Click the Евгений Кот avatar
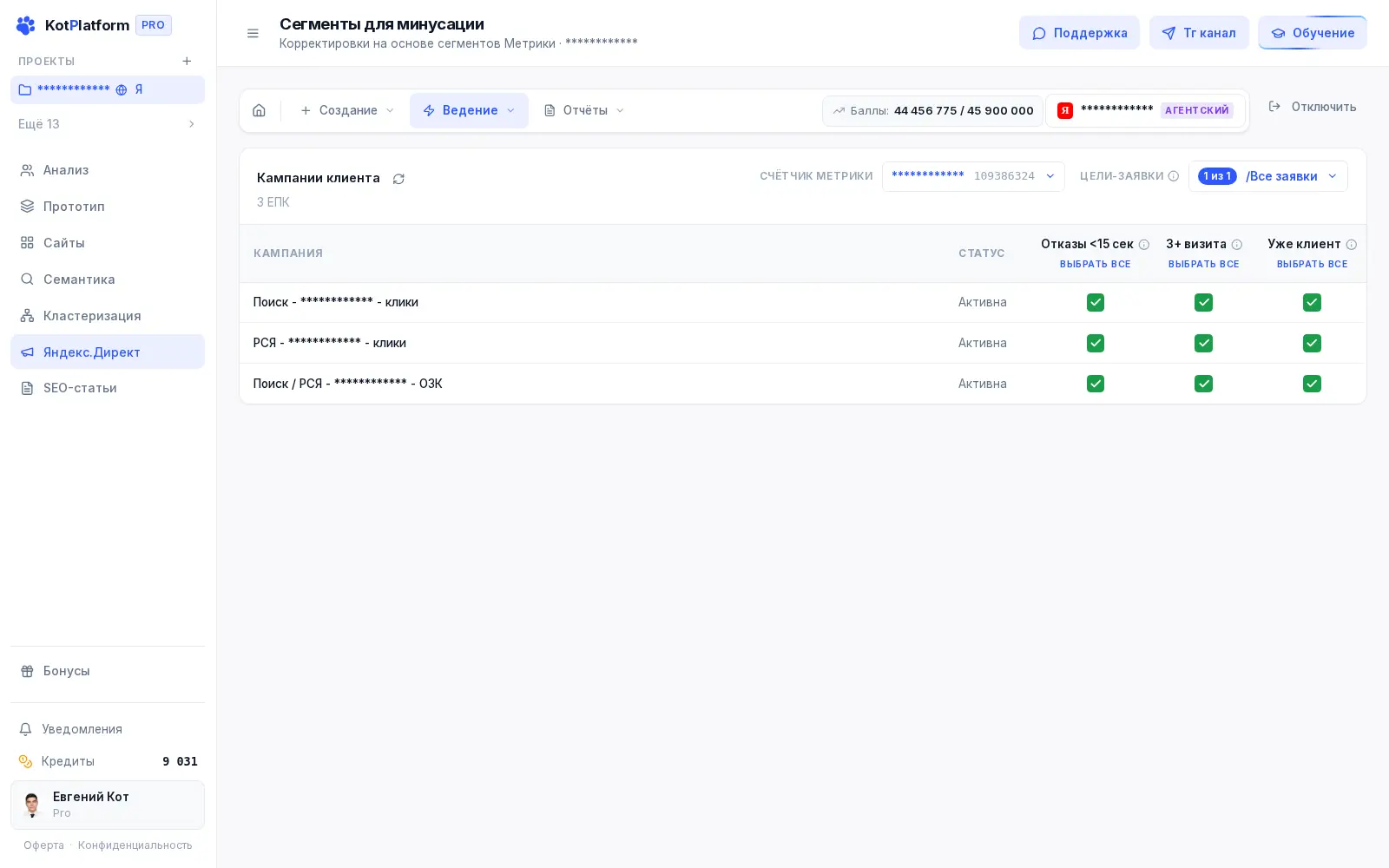The width and height of the screenshot is (1389, 868). coord(32,805)
